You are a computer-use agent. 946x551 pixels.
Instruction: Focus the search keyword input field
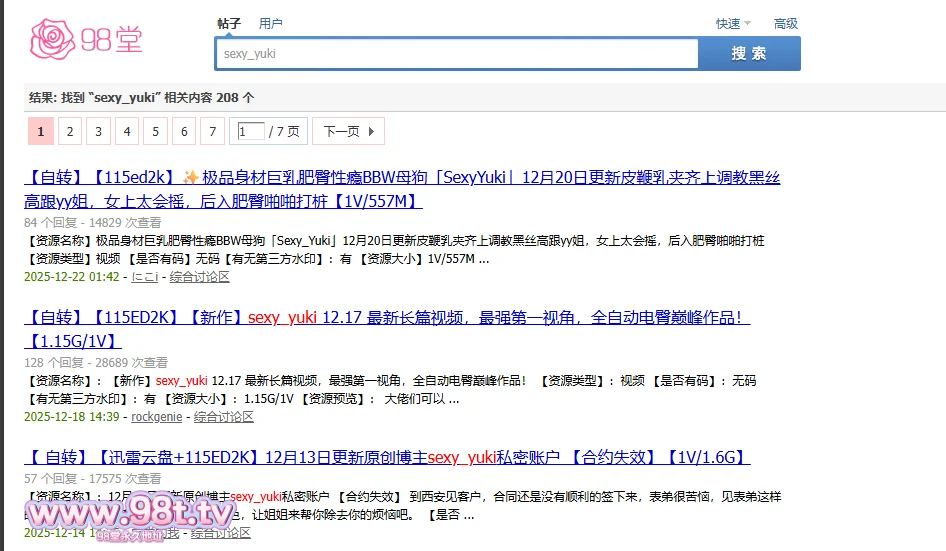(x=456, y=54)
